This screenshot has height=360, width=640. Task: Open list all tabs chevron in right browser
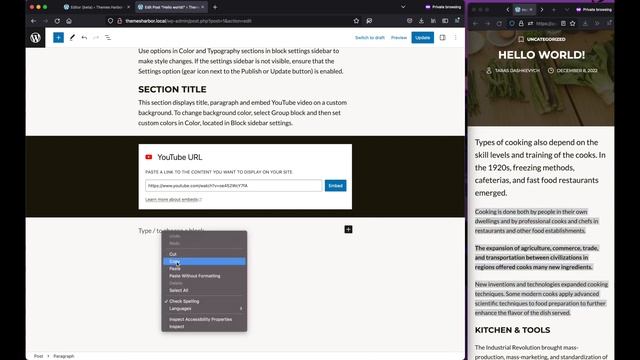567,9
